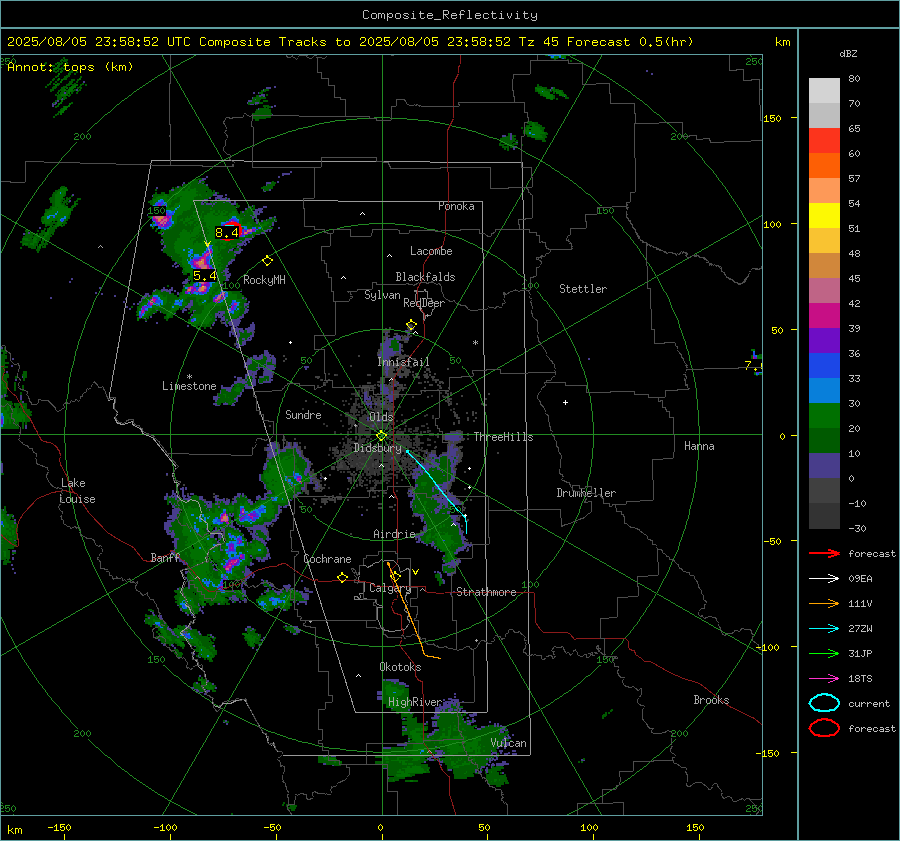Select the orange 111V track arrow
The width and height of the screenshot is (900, 841).
824,603
